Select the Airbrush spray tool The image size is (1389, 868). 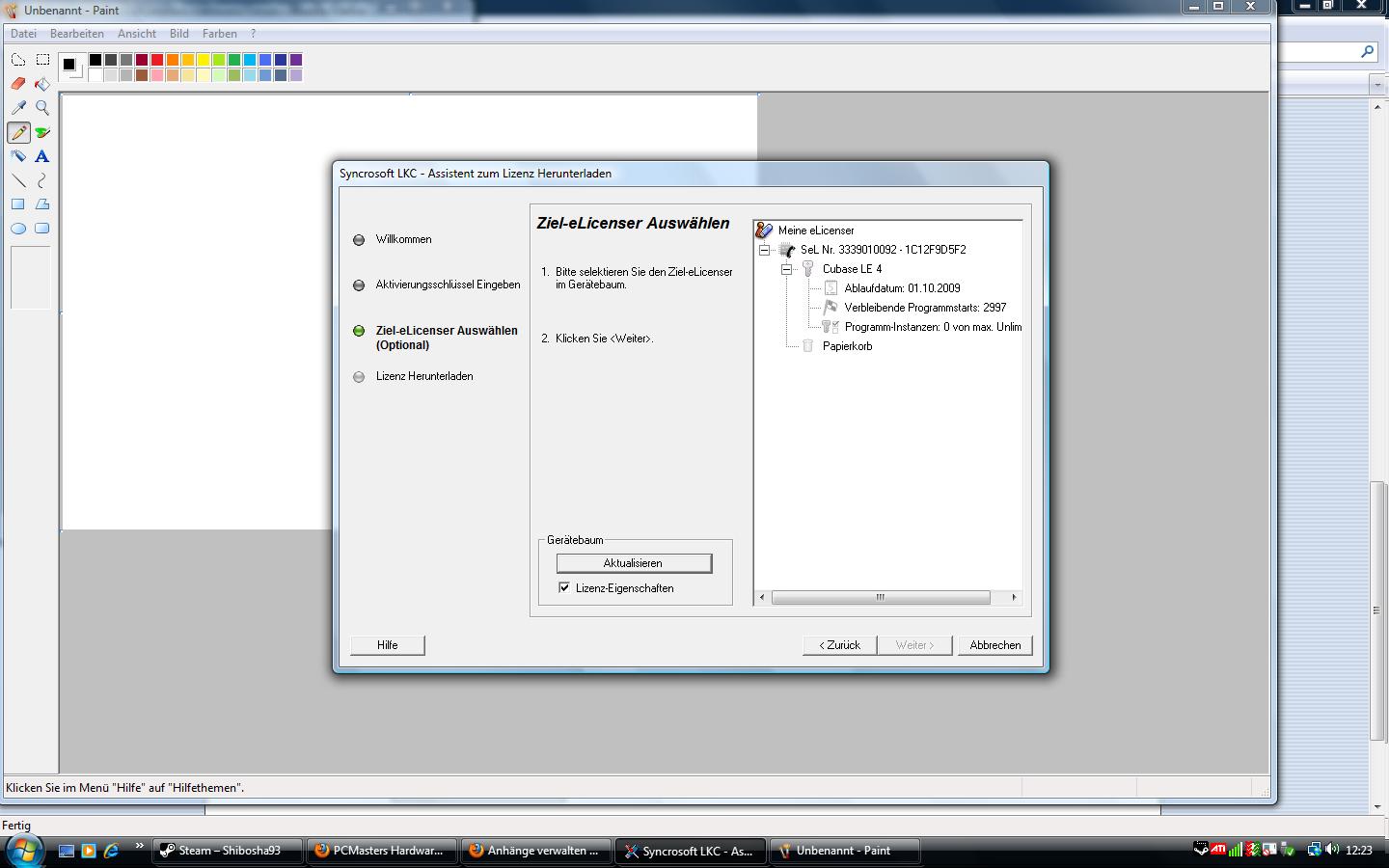coord(18,156)
